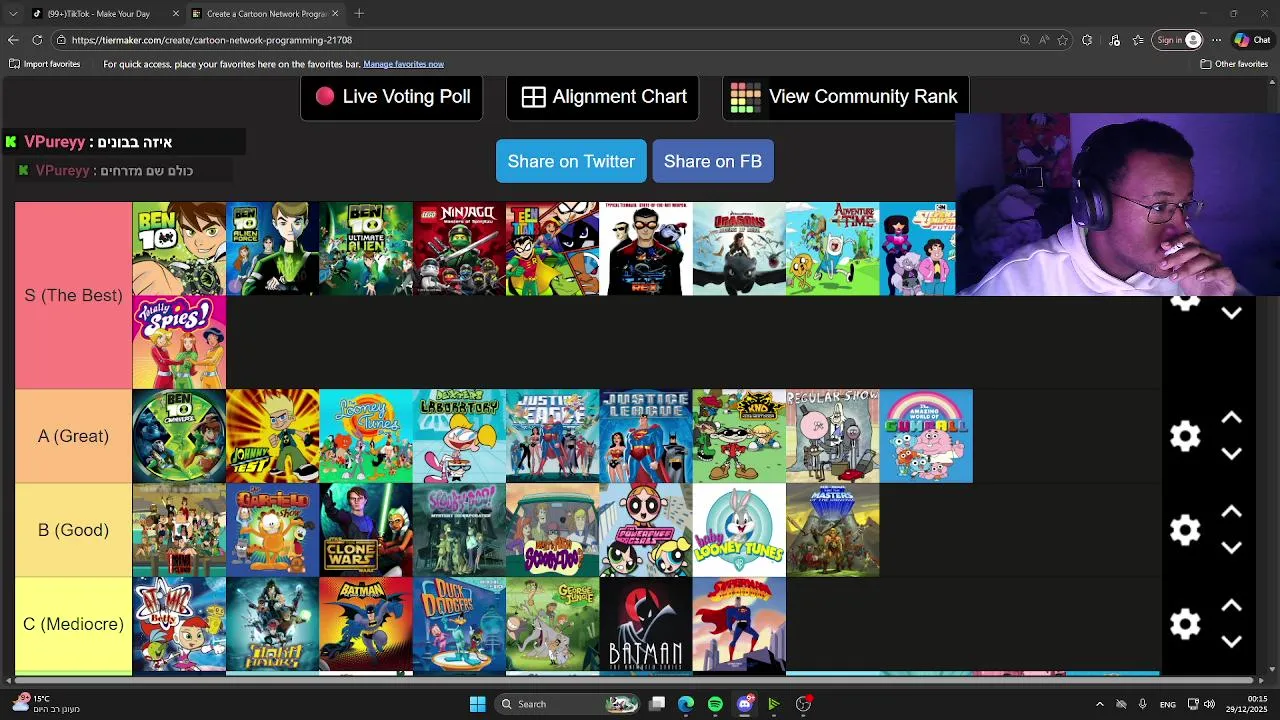Share on Twitter
The height and width of the screenshot is (720, 1280).
571,161
